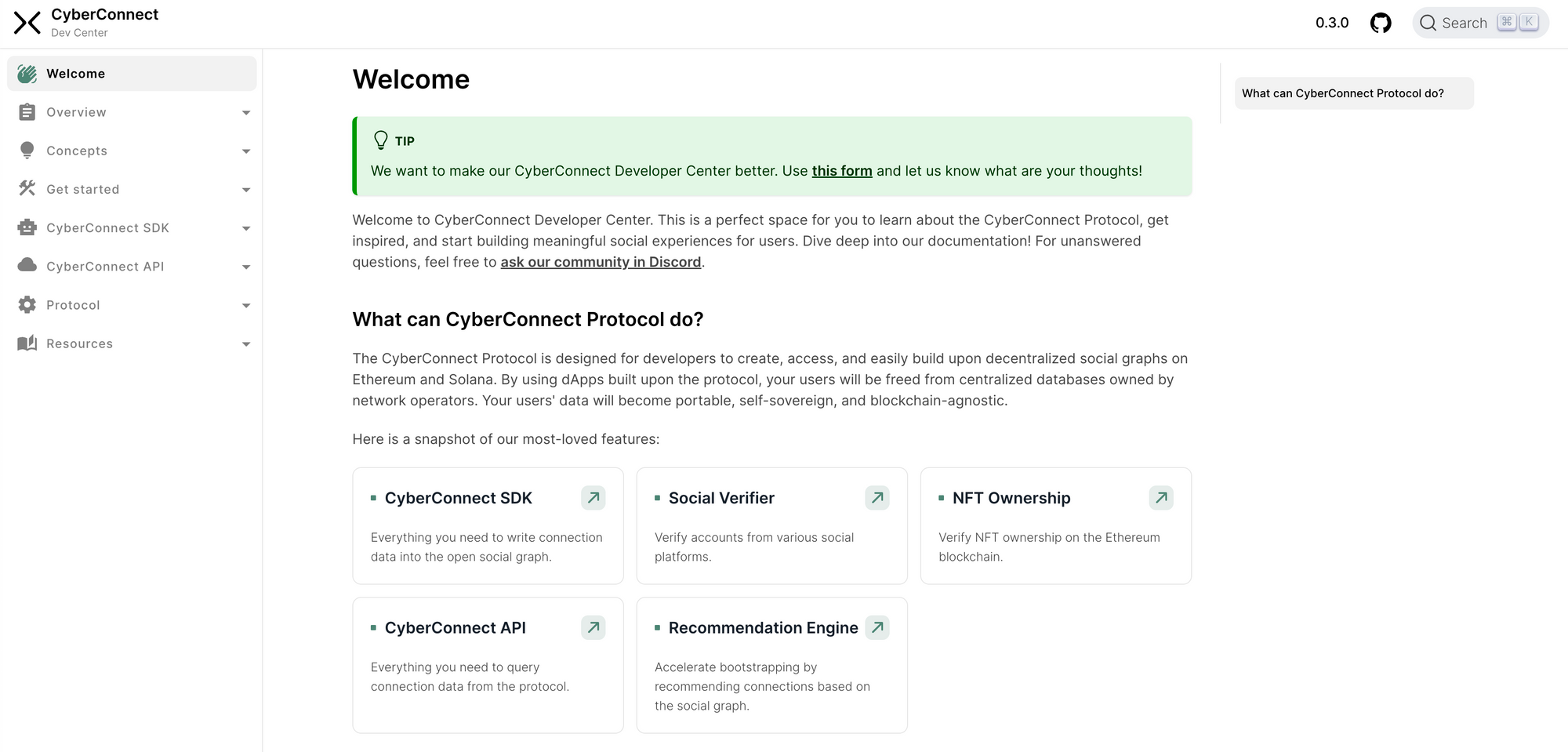Click the CyberConnect SDK robot icon
The image size is (1568, 752).
27,227
